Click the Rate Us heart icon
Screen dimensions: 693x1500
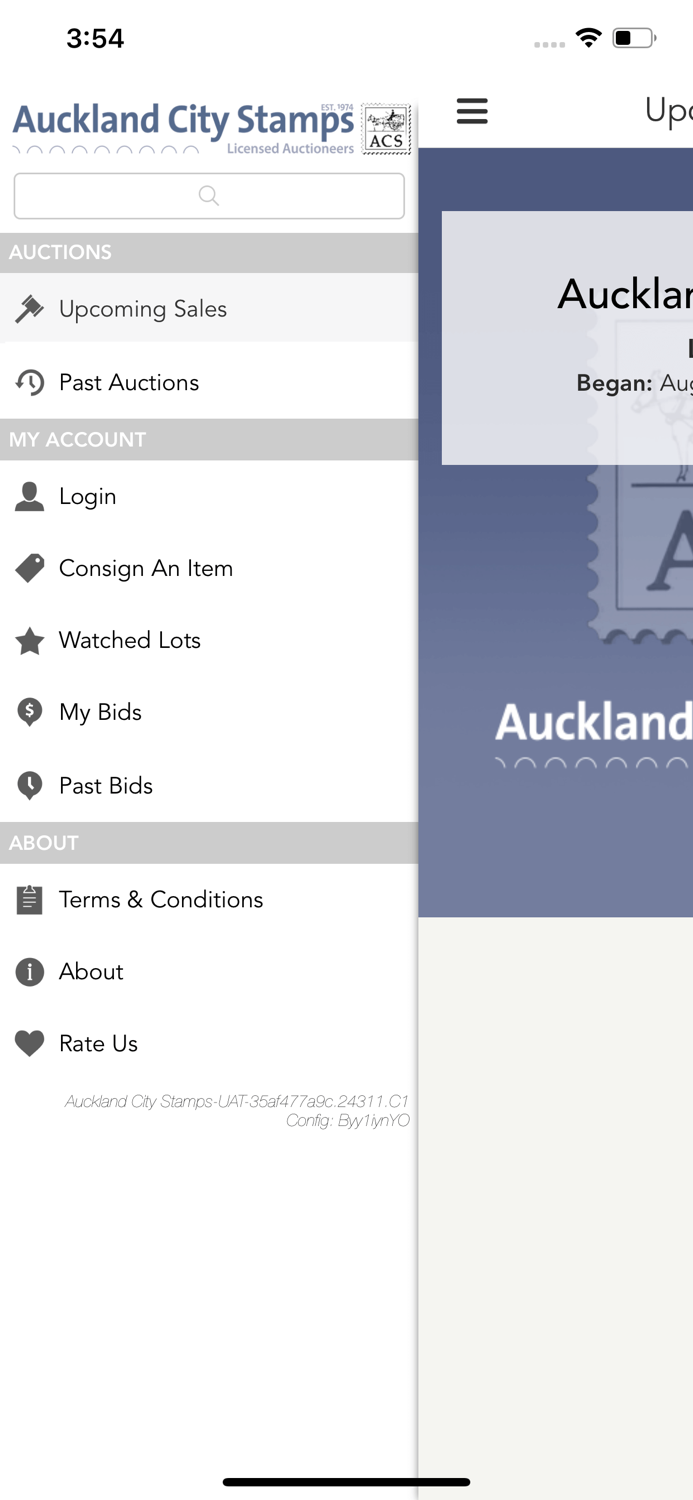point(30,1043)
